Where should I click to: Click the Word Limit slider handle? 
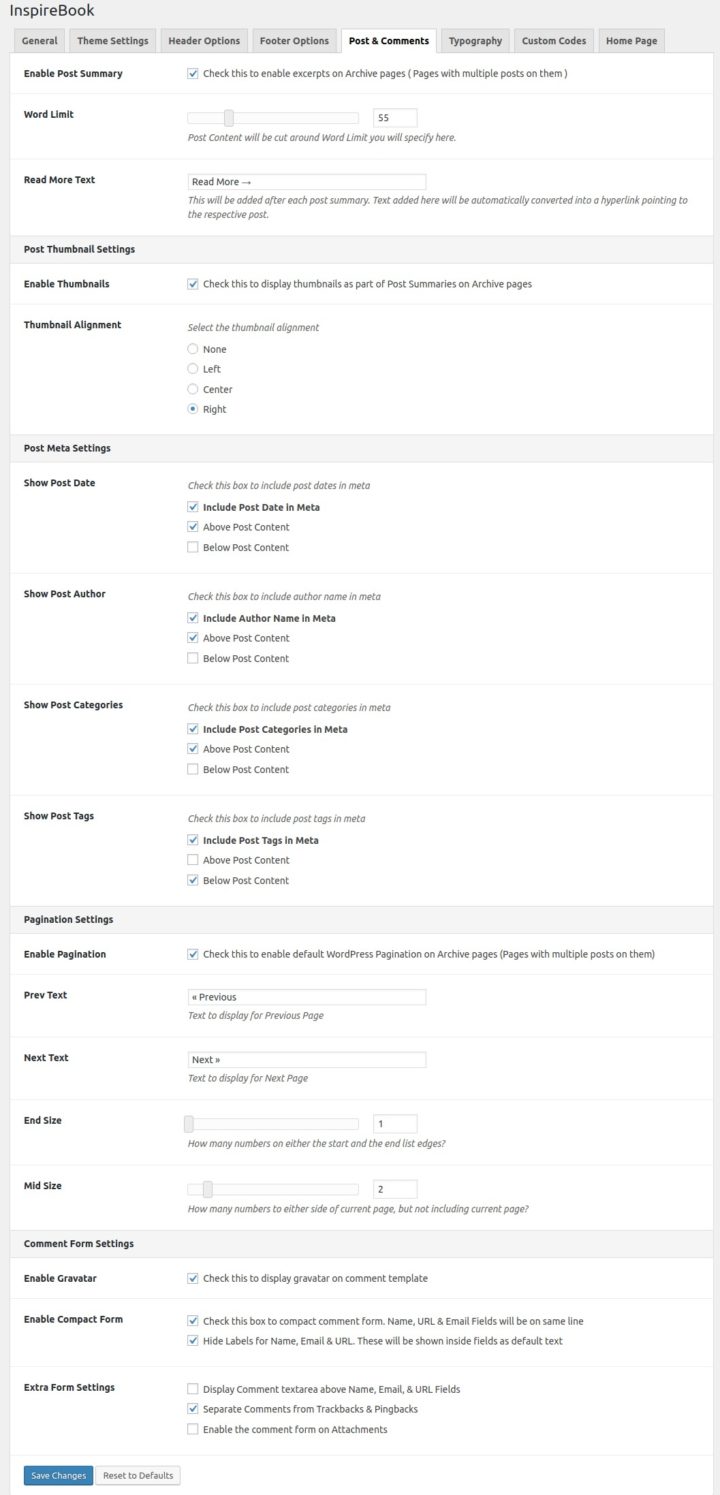coord(228,118)
